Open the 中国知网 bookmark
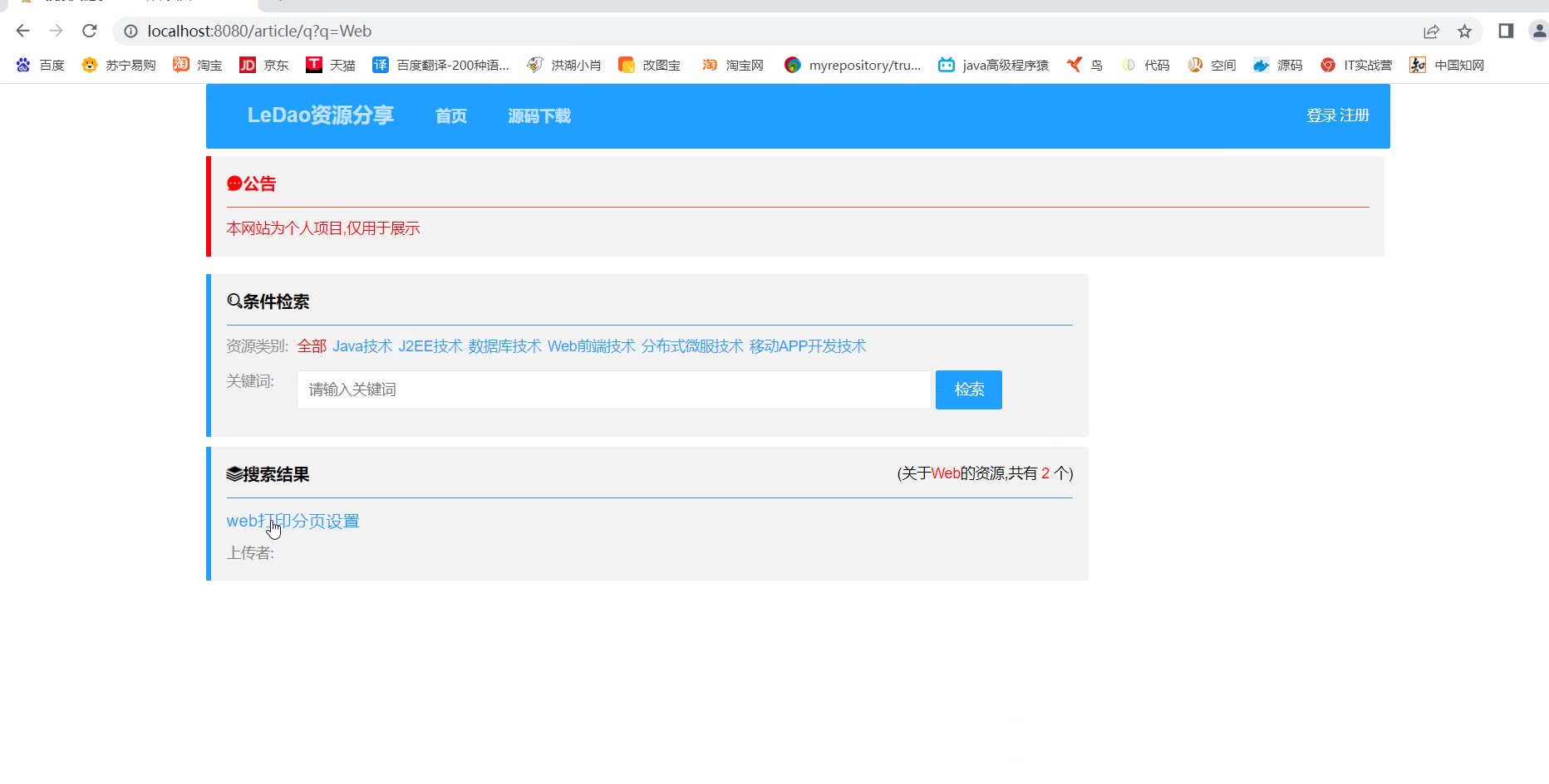This screenshot has height=784, width=1549. [x=1447, y=65]
